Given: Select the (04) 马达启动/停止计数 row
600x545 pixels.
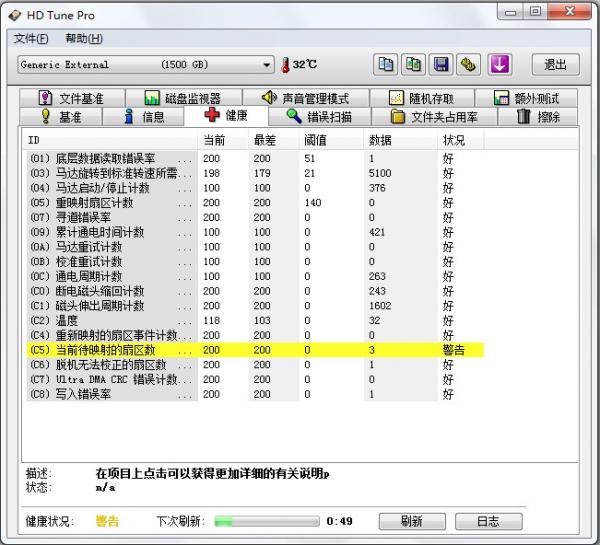Looking at the screenshot, I should pos(255,188).
